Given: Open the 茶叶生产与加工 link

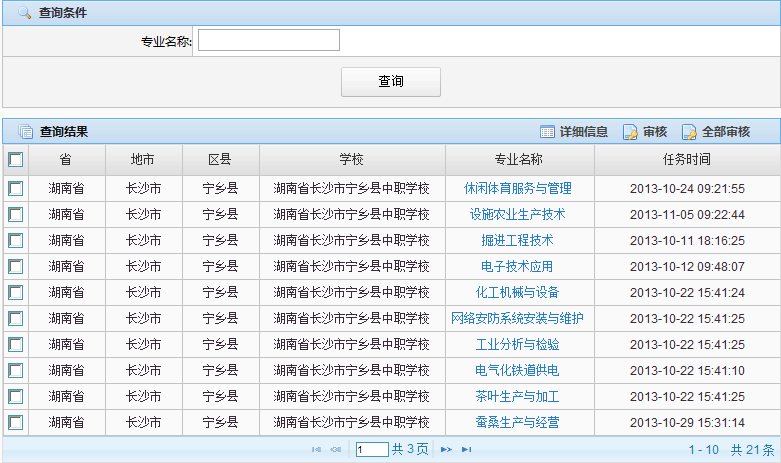Looking at the screenshot, I should (x=518, y=396).
